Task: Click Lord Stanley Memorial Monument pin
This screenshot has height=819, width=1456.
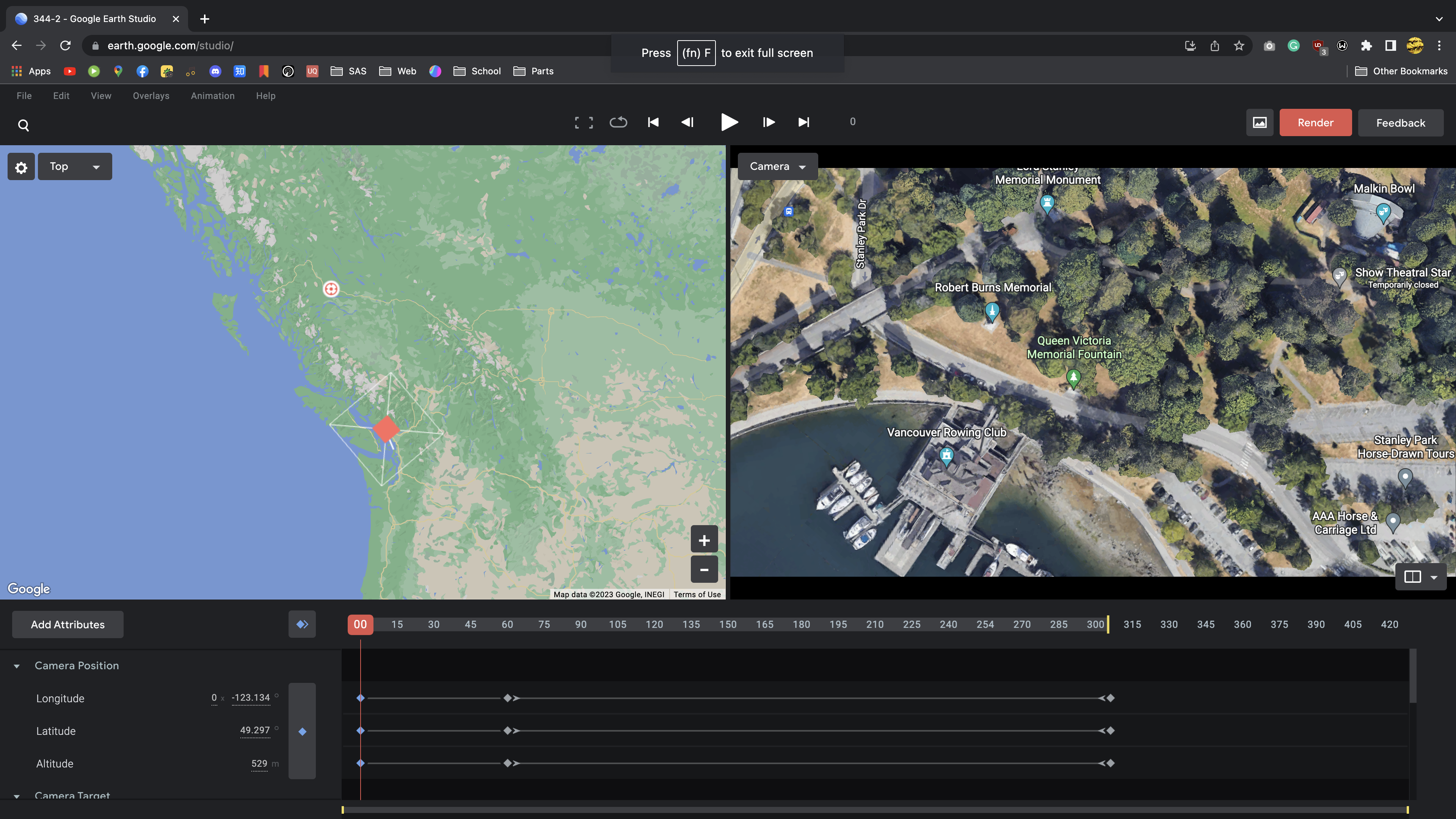Action: point(1047,204)
